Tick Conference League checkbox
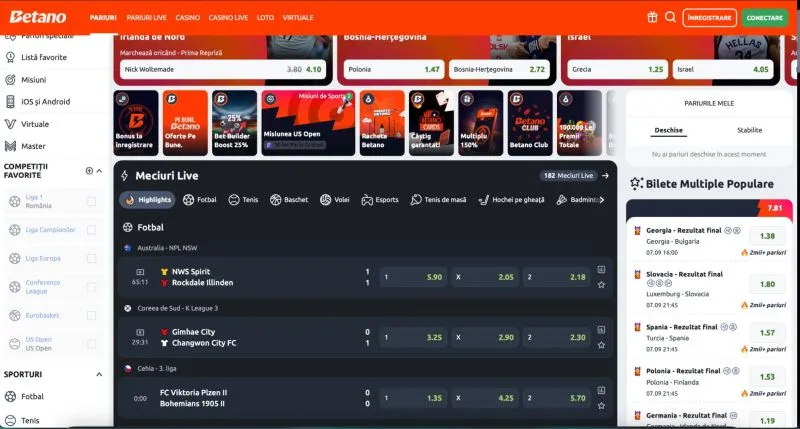This screenshot has height=429, width=800. (x=91, y=287)
